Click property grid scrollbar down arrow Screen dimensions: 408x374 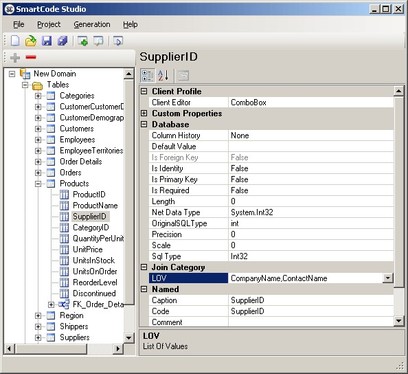click(x=399, y=321)
